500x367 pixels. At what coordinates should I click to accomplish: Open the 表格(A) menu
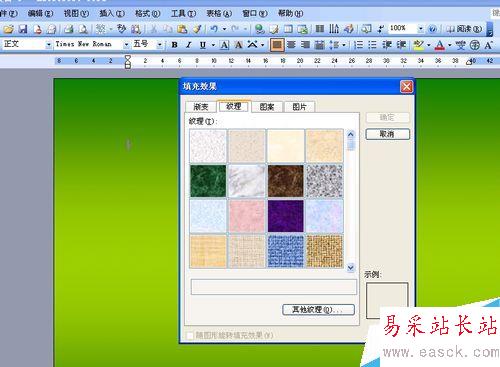coord(219,14)
